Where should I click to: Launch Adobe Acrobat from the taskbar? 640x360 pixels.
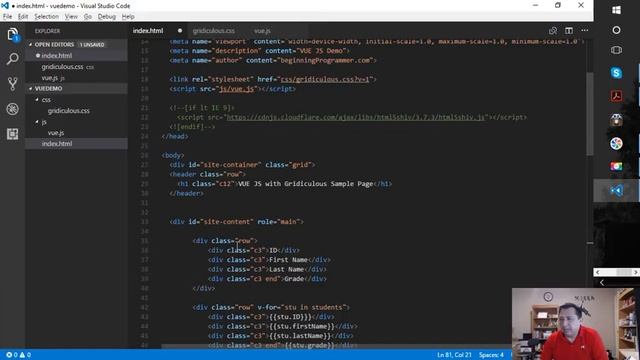(x=616, y=96)
